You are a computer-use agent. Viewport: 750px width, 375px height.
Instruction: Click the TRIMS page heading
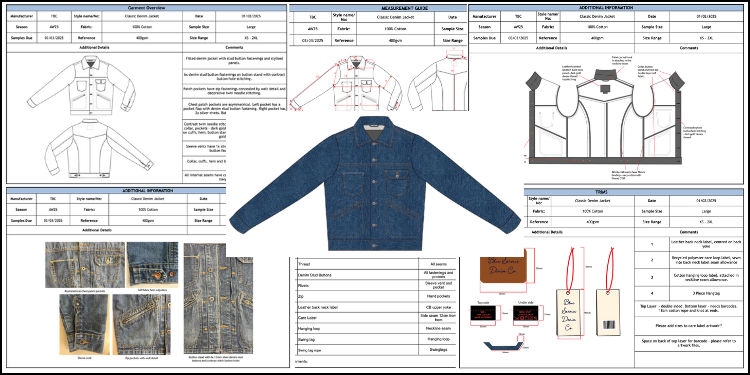coord(601,191)
